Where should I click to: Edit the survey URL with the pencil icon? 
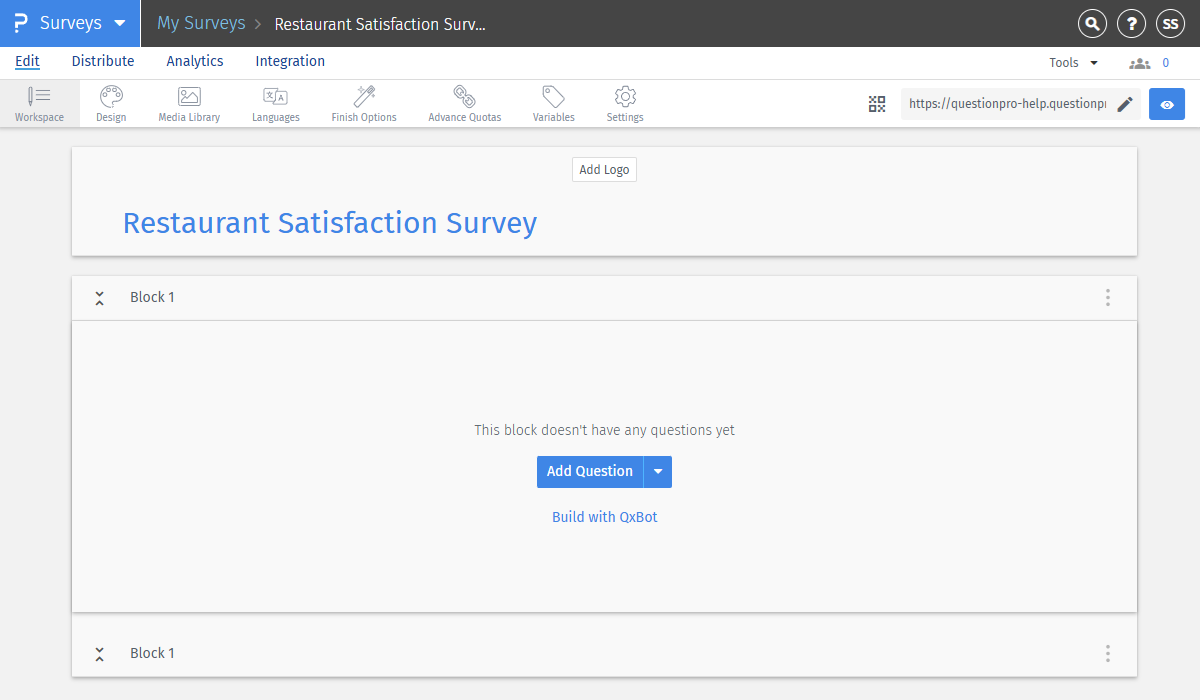pyautogui.click(x=1125, y=103)
